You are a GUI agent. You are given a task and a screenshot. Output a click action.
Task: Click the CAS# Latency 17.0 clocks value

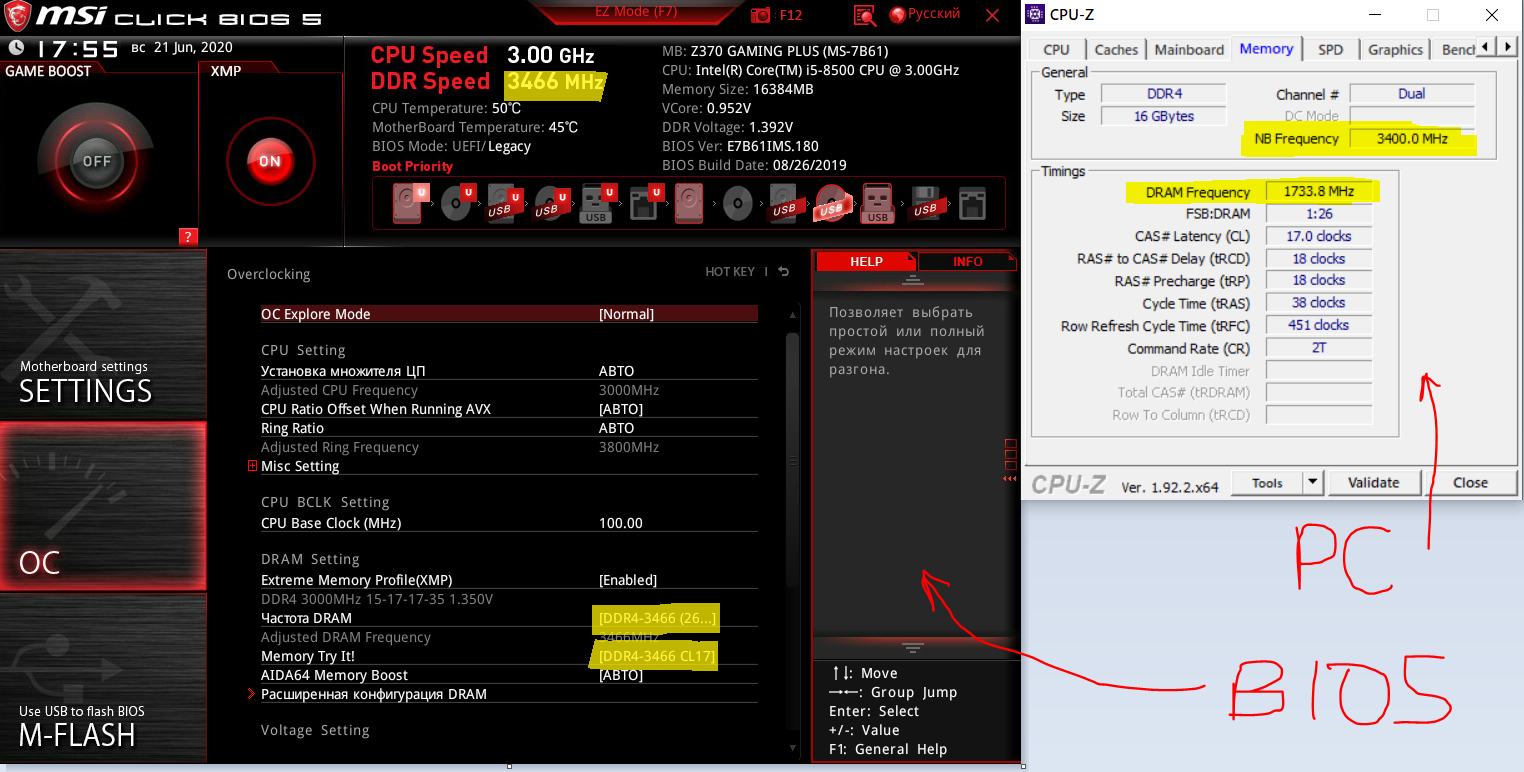coord(1319,236)
